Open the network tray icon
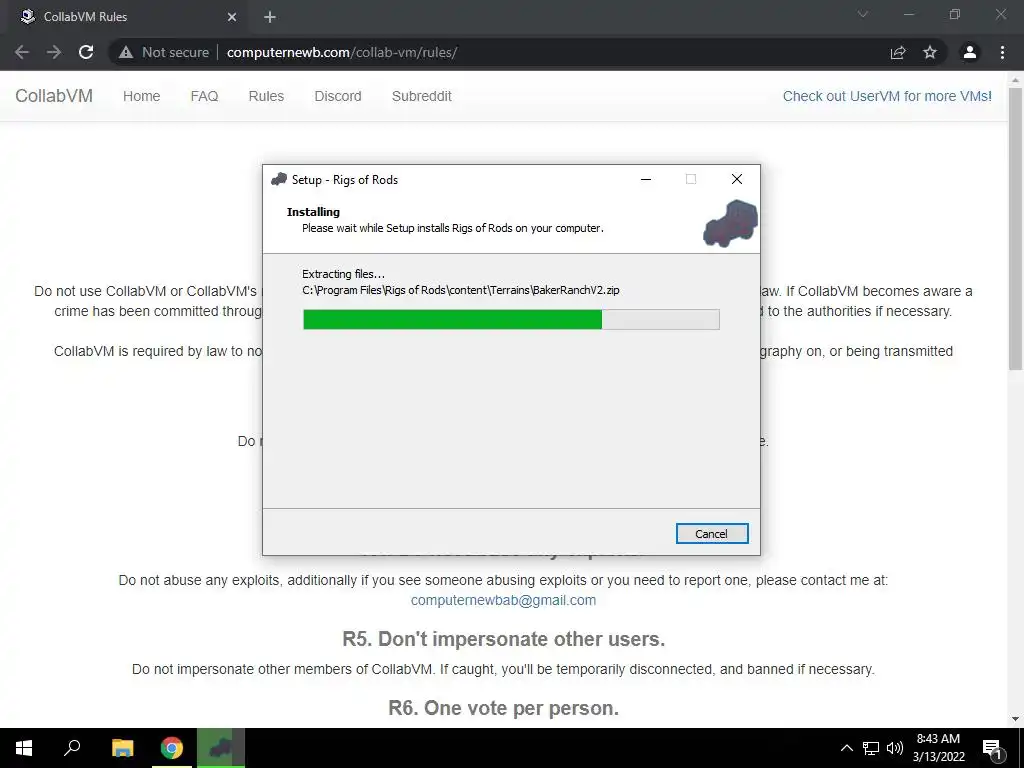 (871, 748)
